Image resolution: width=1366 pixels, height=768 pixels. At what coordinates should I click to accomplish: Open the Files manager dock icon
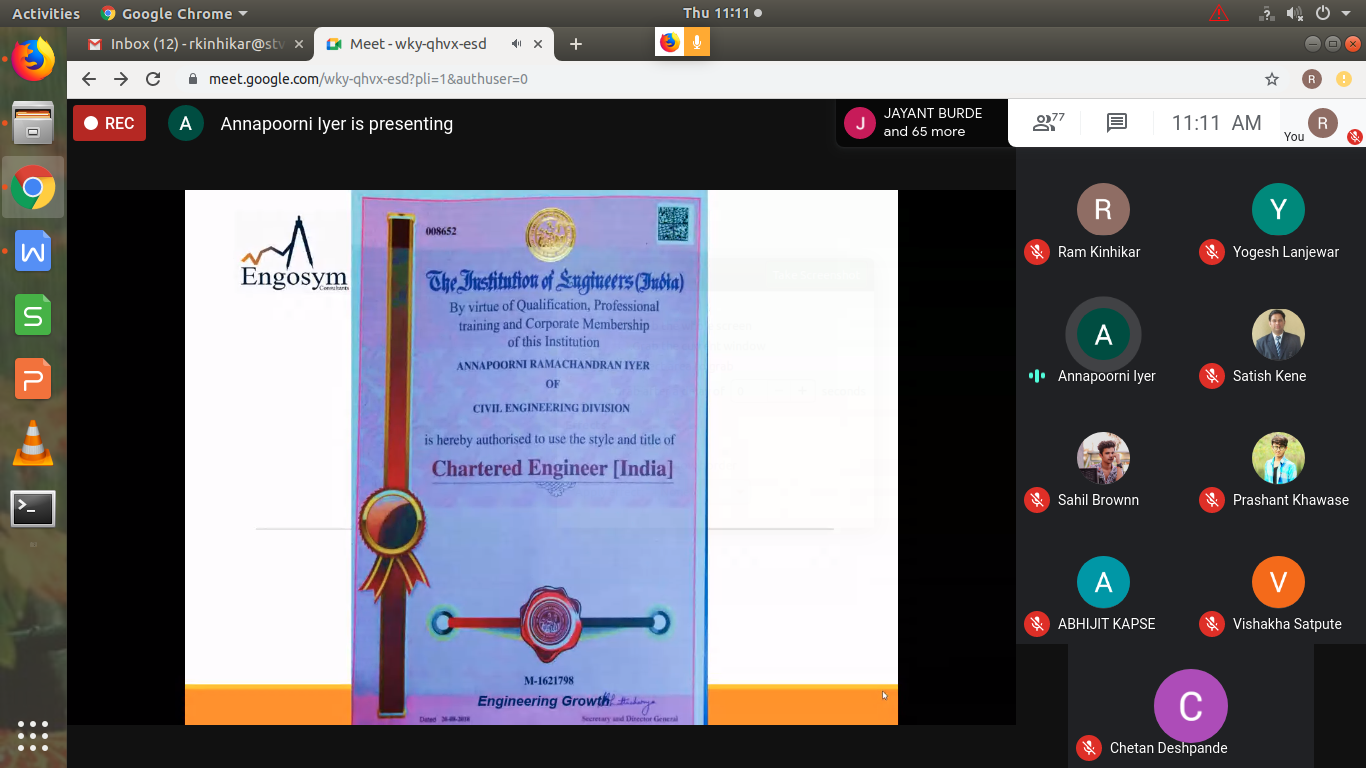click(x=33, y=123)
